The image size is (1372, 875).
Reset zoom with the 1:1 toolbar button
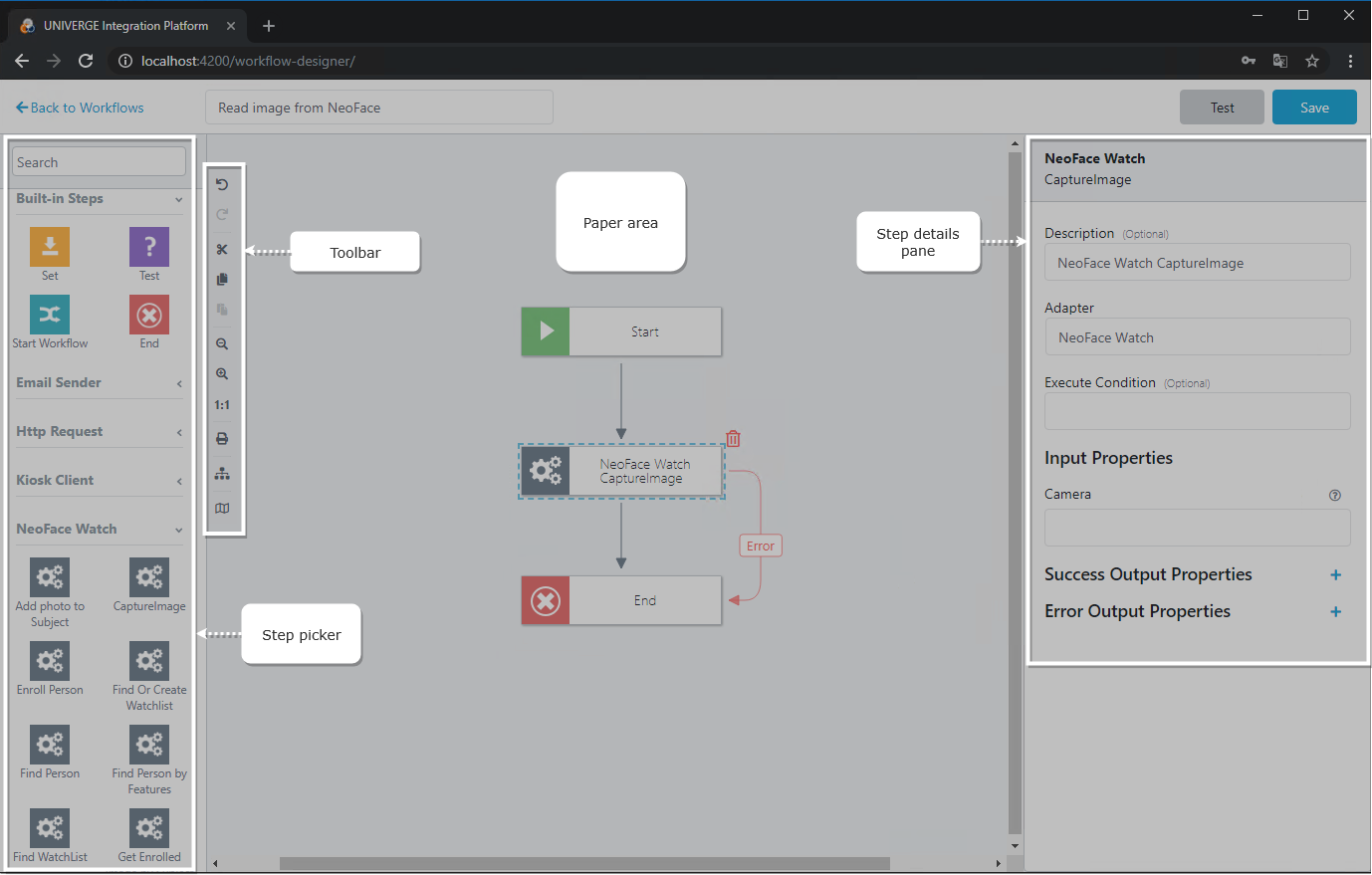(222, 405)
